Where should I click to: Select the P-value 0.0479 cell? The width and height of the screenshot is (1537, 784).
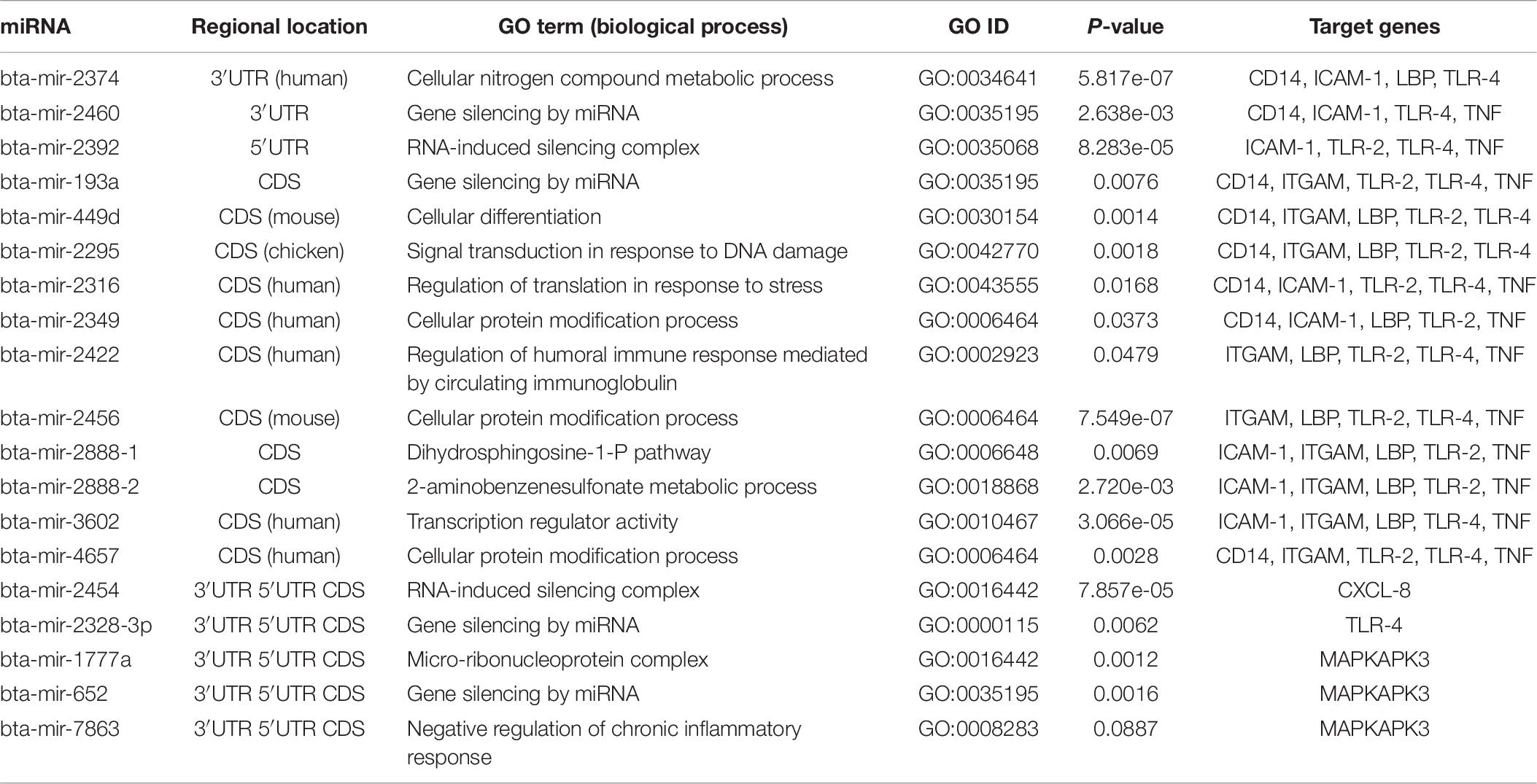1126,355
